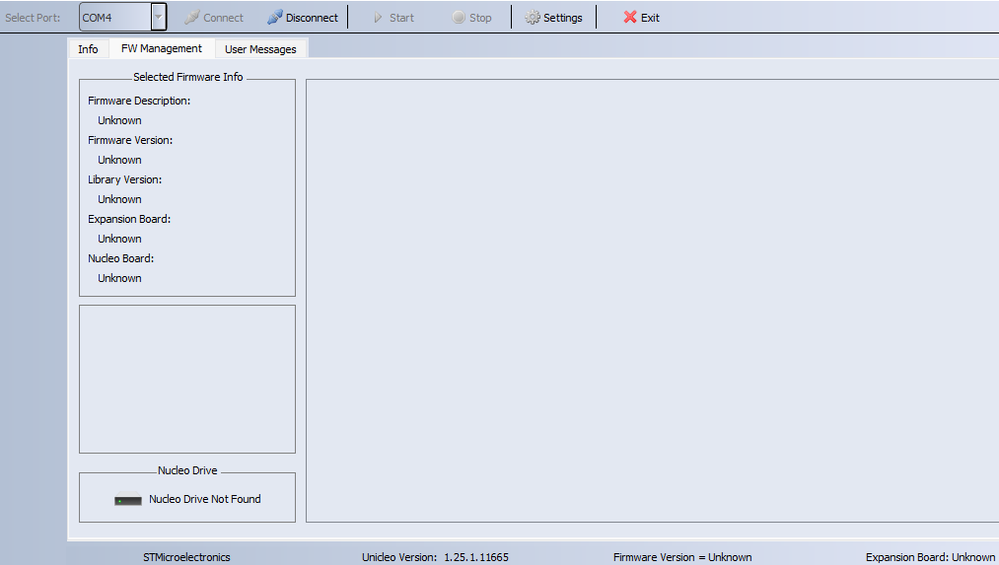
Task: Click the Library Version label
Action: tap(125, 180)
